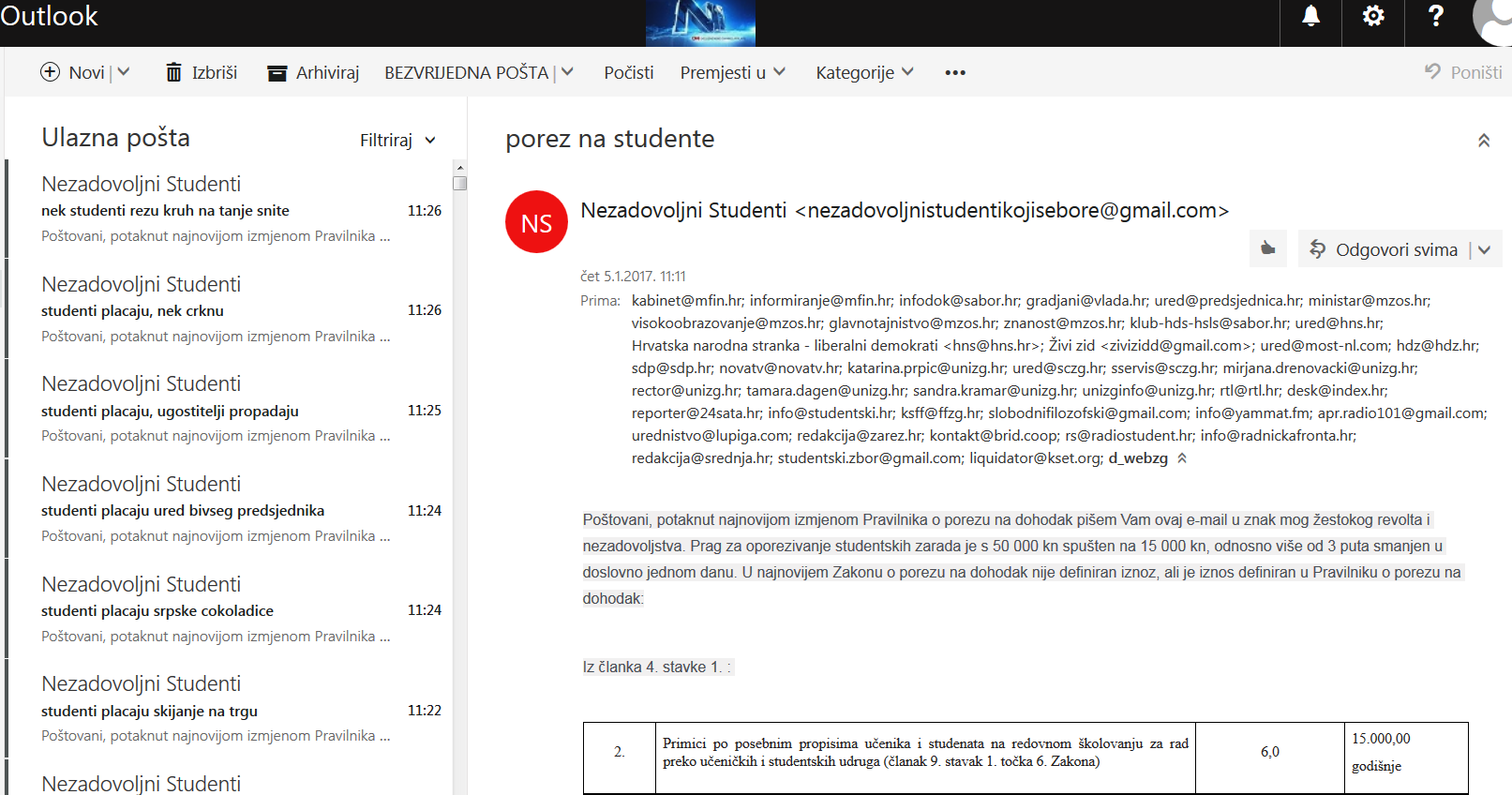This screenshot has width=1512, height=795.
Task: Click the like thumbs-up icon
Action: tap(1267, 248)
